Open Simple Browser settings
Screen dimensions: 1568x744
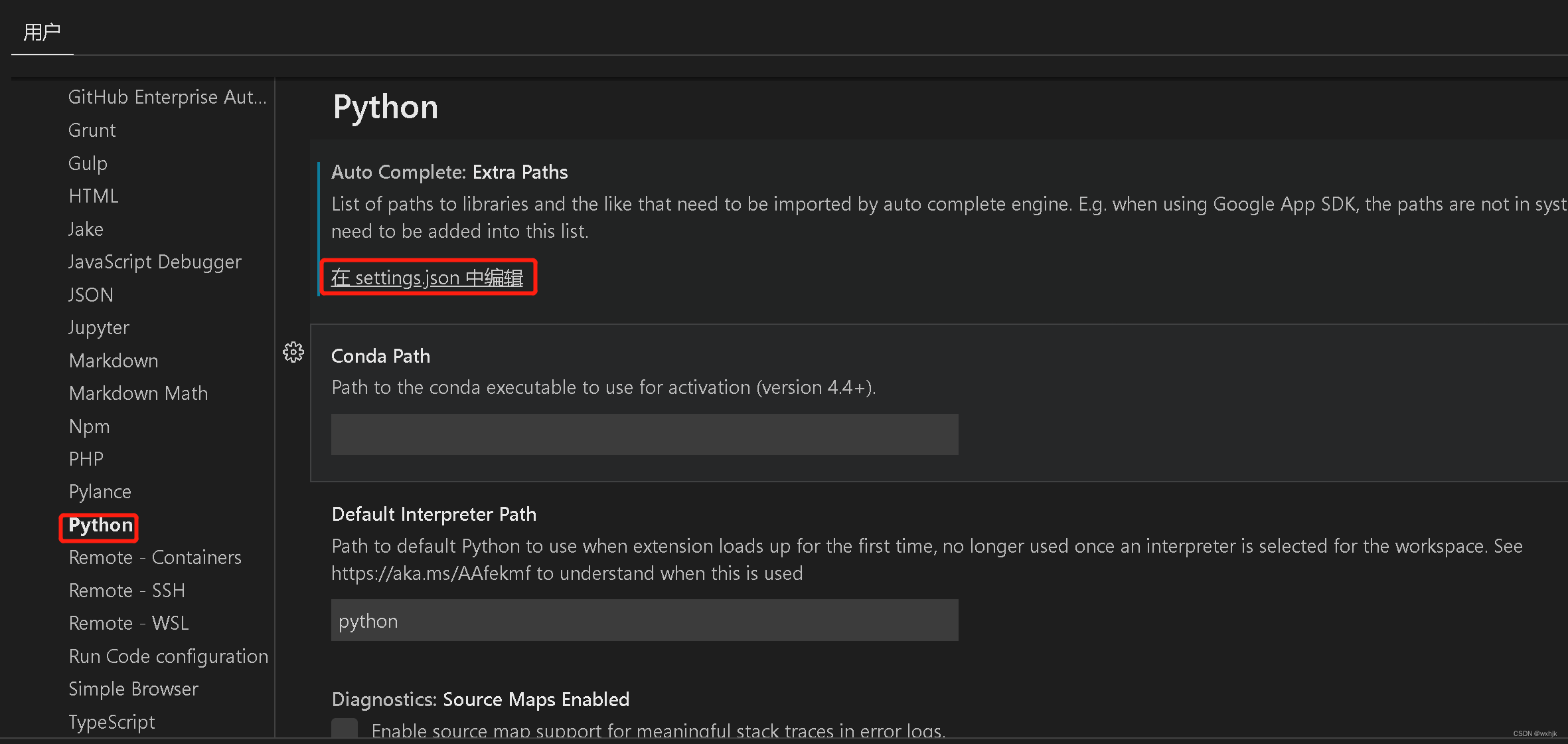tap(133, 689)
